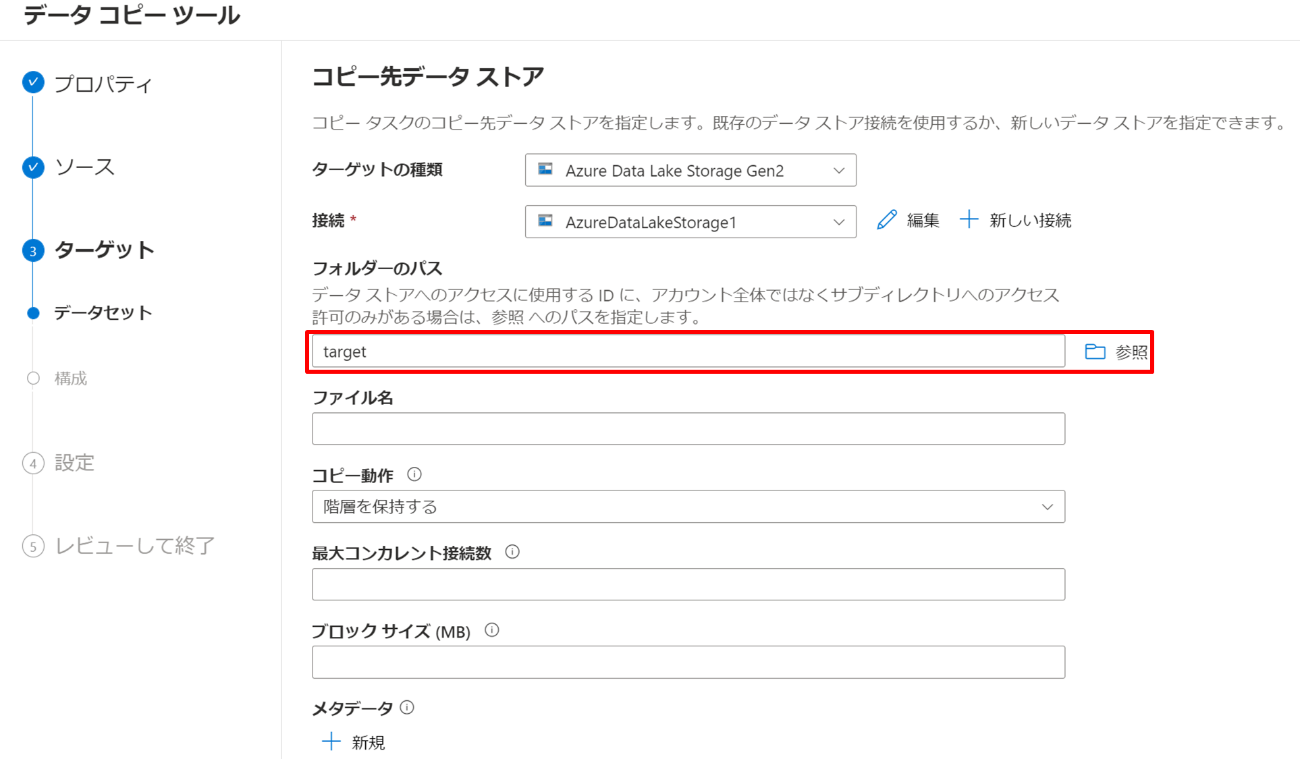
Task: Select the ターゲット step
Action: point(104,250)
